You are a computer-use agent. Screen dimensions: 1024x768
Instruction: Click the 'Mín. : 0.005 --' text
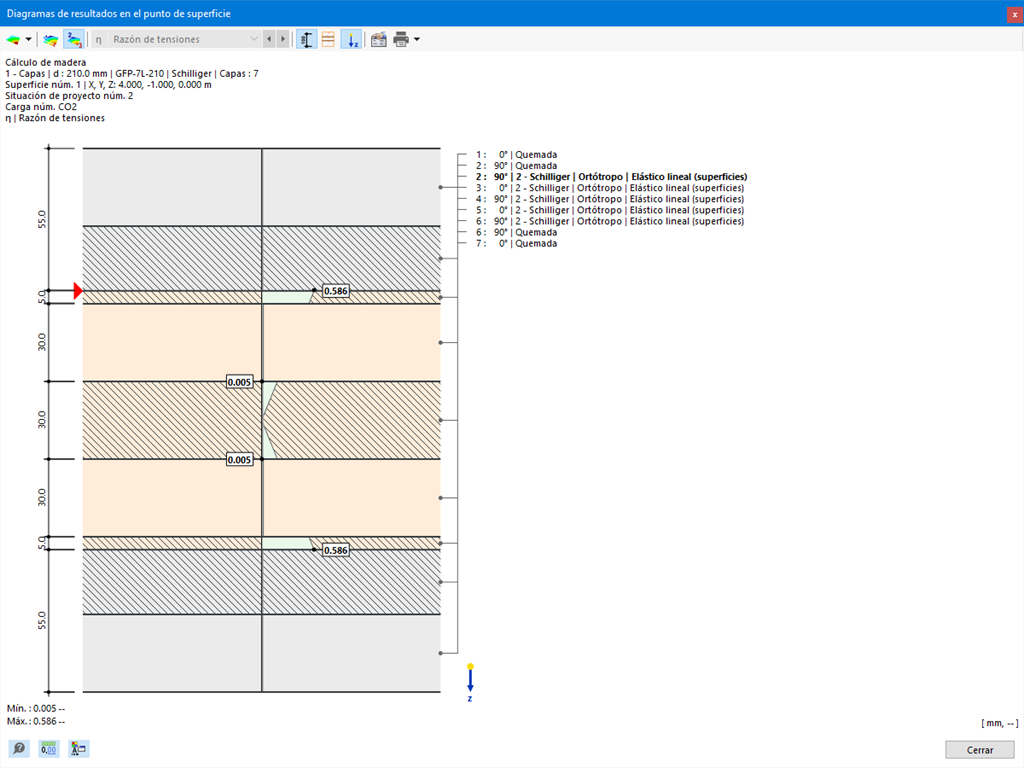coord(36,709)
